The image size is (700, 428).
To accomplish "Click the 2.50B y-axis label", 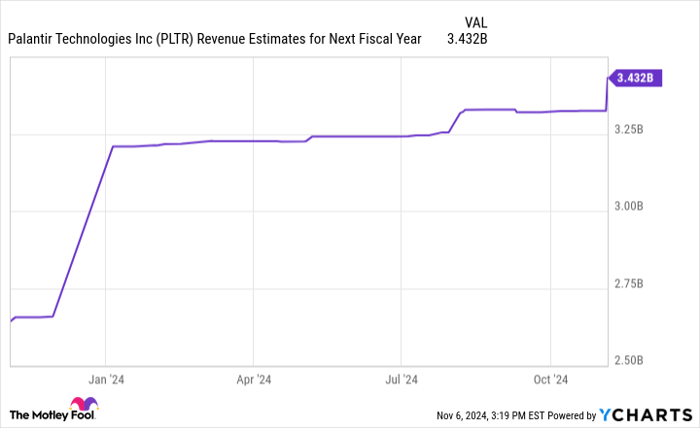I will pyautogui.click(x=632, y=360).
